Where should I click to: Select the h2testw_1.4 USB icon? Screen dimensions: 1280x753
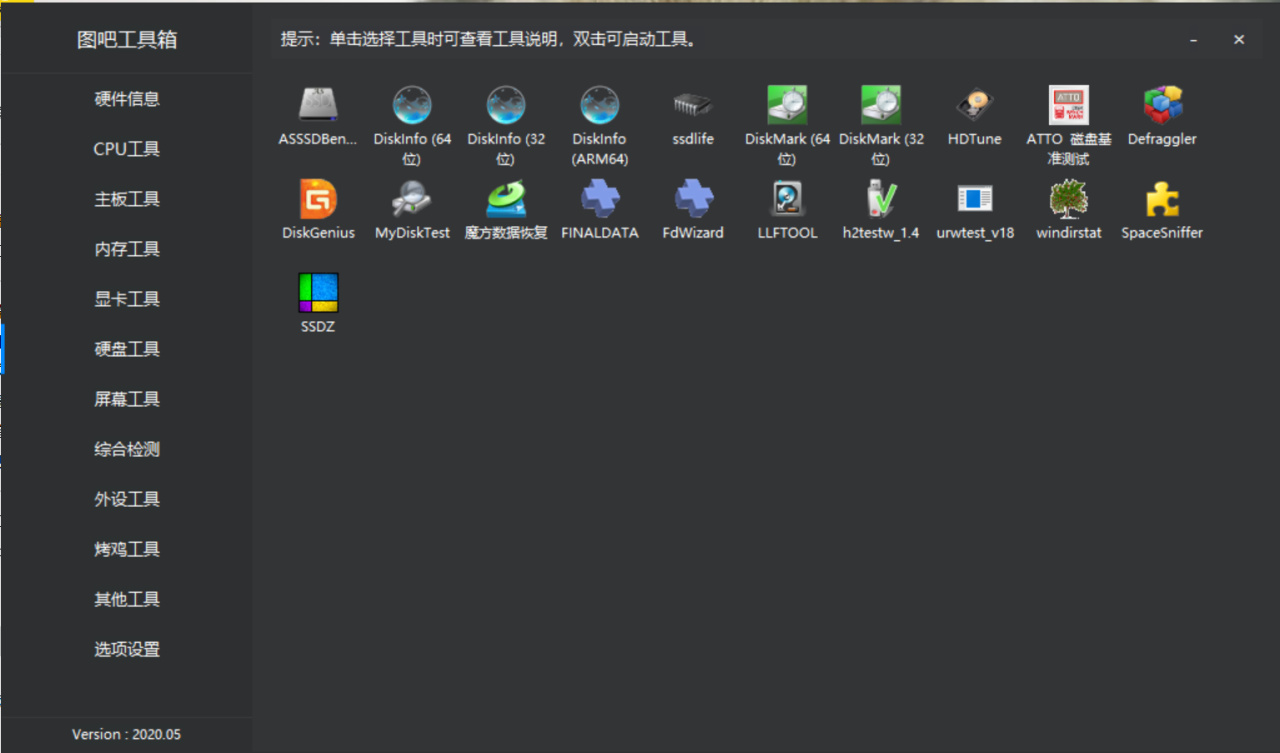coord(881,199)
